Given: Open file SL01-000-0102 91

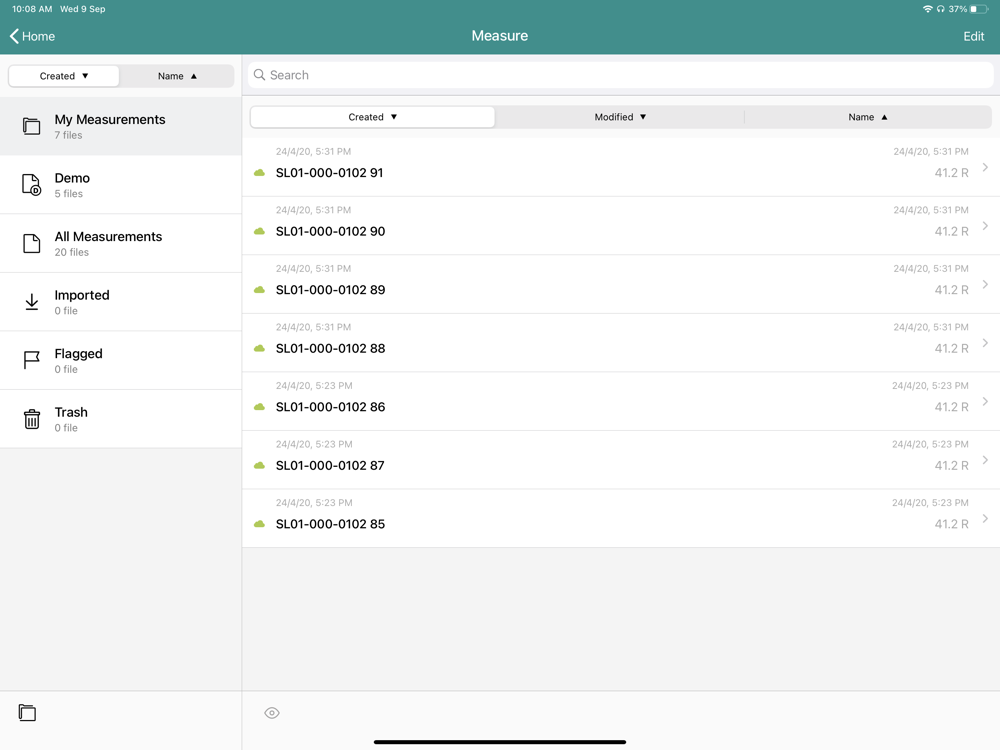Looking at the screenshot, I should pyautogui.click(x=621, y=167).
